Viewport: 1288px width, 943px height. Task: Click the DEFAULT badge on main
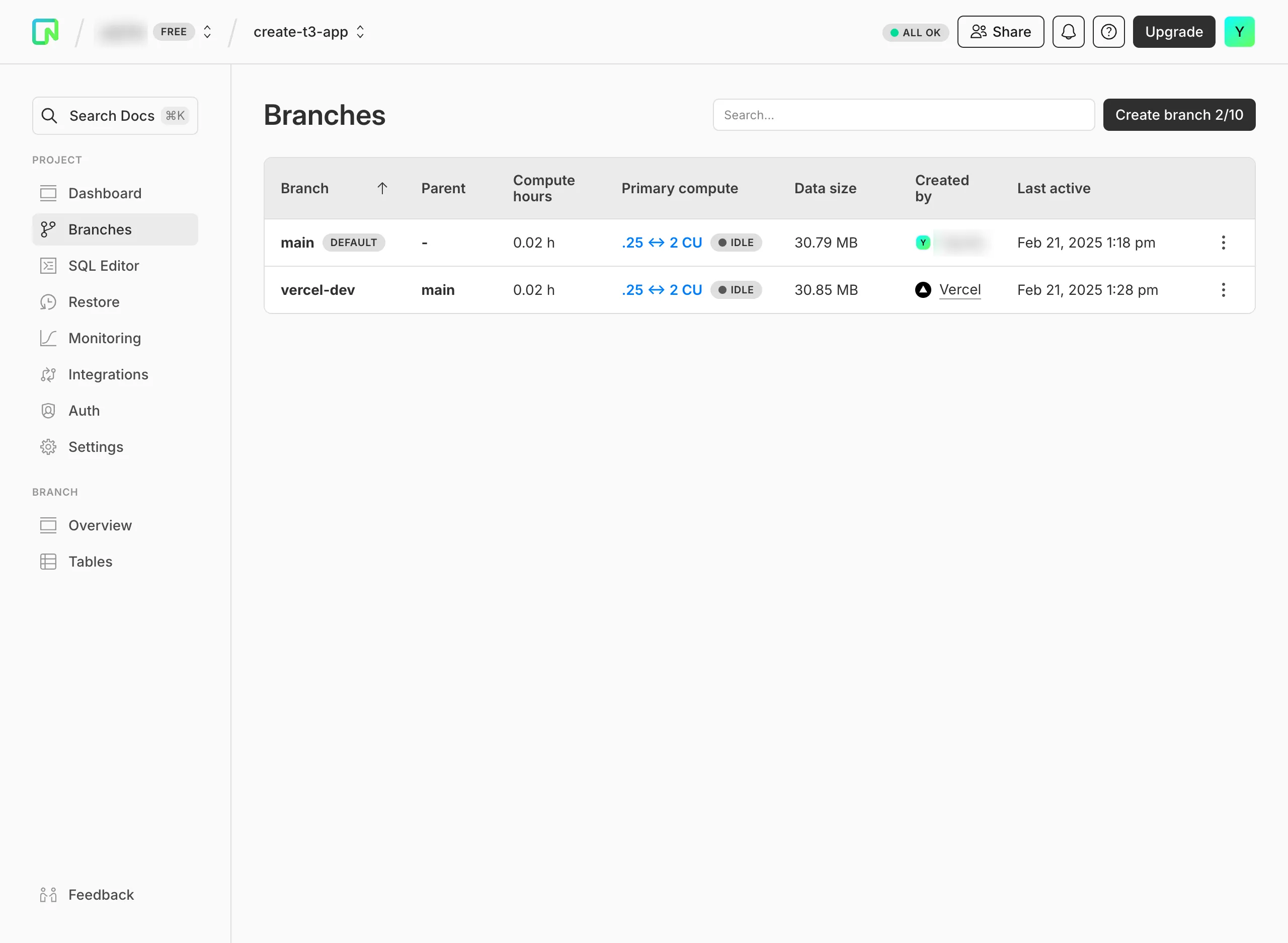[353, 243]
